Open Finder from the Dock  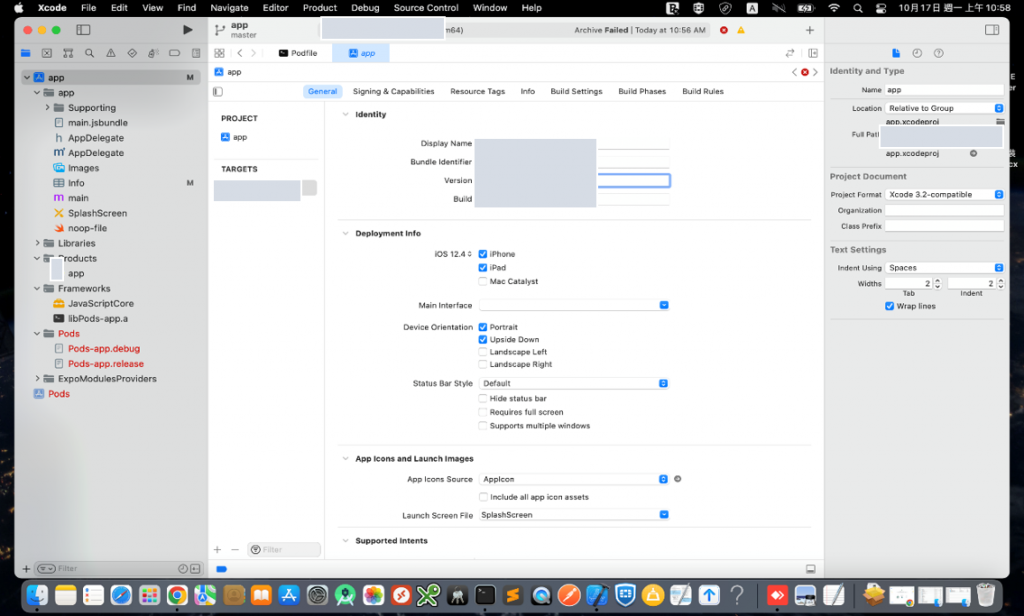pos(37,594)
